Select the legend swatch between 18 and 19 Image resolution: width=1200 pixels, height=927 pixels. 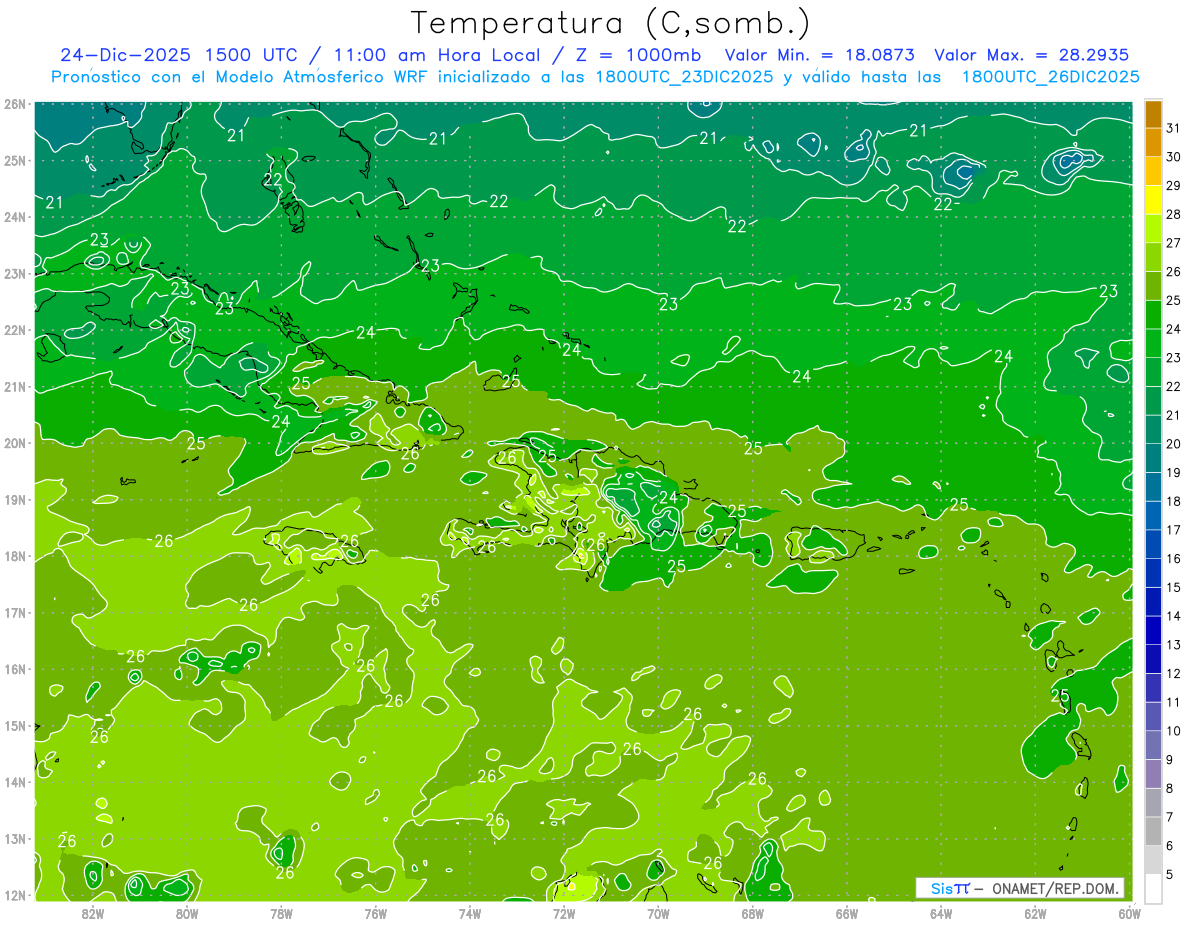1153,486
